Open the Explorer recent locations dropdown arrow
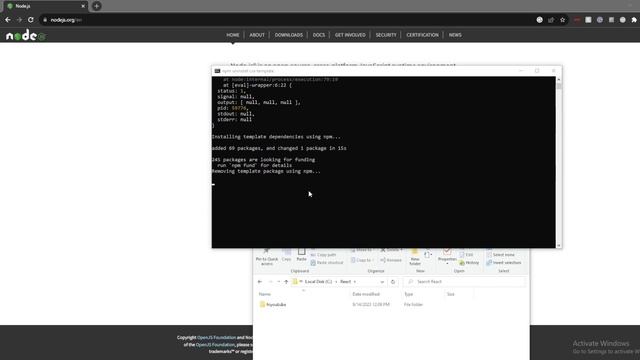Viewport: 640px width, 360px height. tap(278, 282)
